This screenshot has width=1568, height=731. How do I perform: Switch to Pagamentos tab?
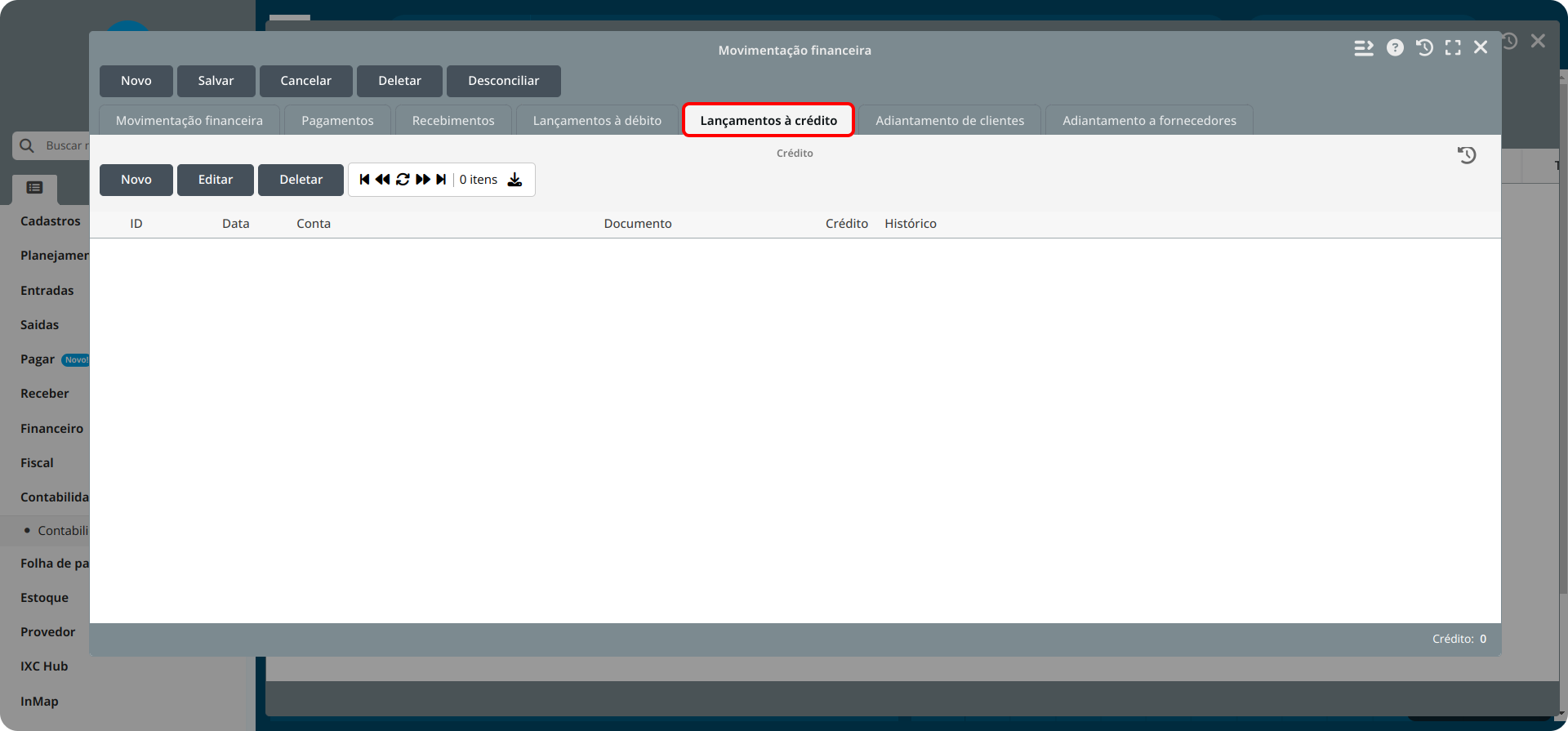(x=337, y=120)
